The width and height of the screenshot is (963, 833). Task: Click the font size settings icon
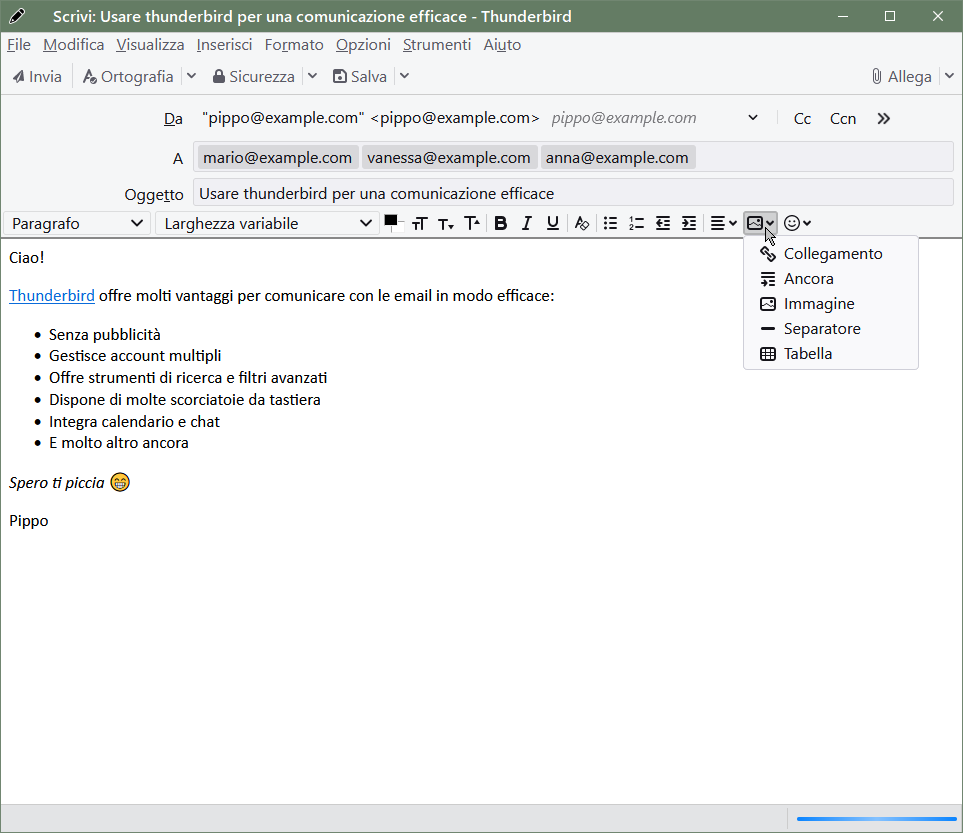[419, 224]
